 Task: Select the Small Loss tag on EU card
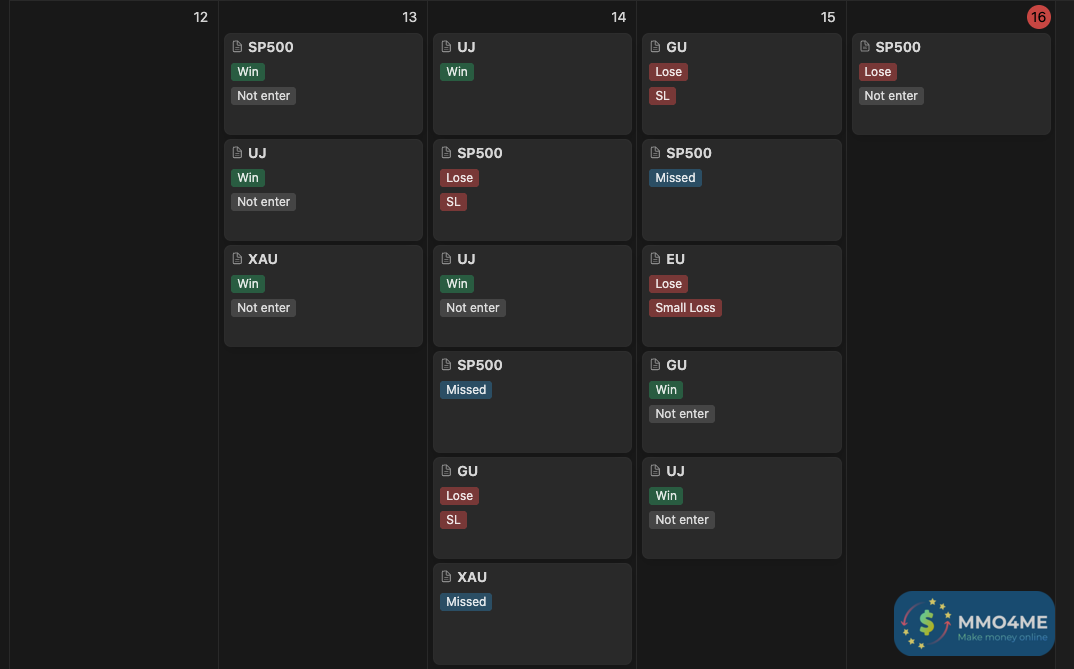(685, 308)
